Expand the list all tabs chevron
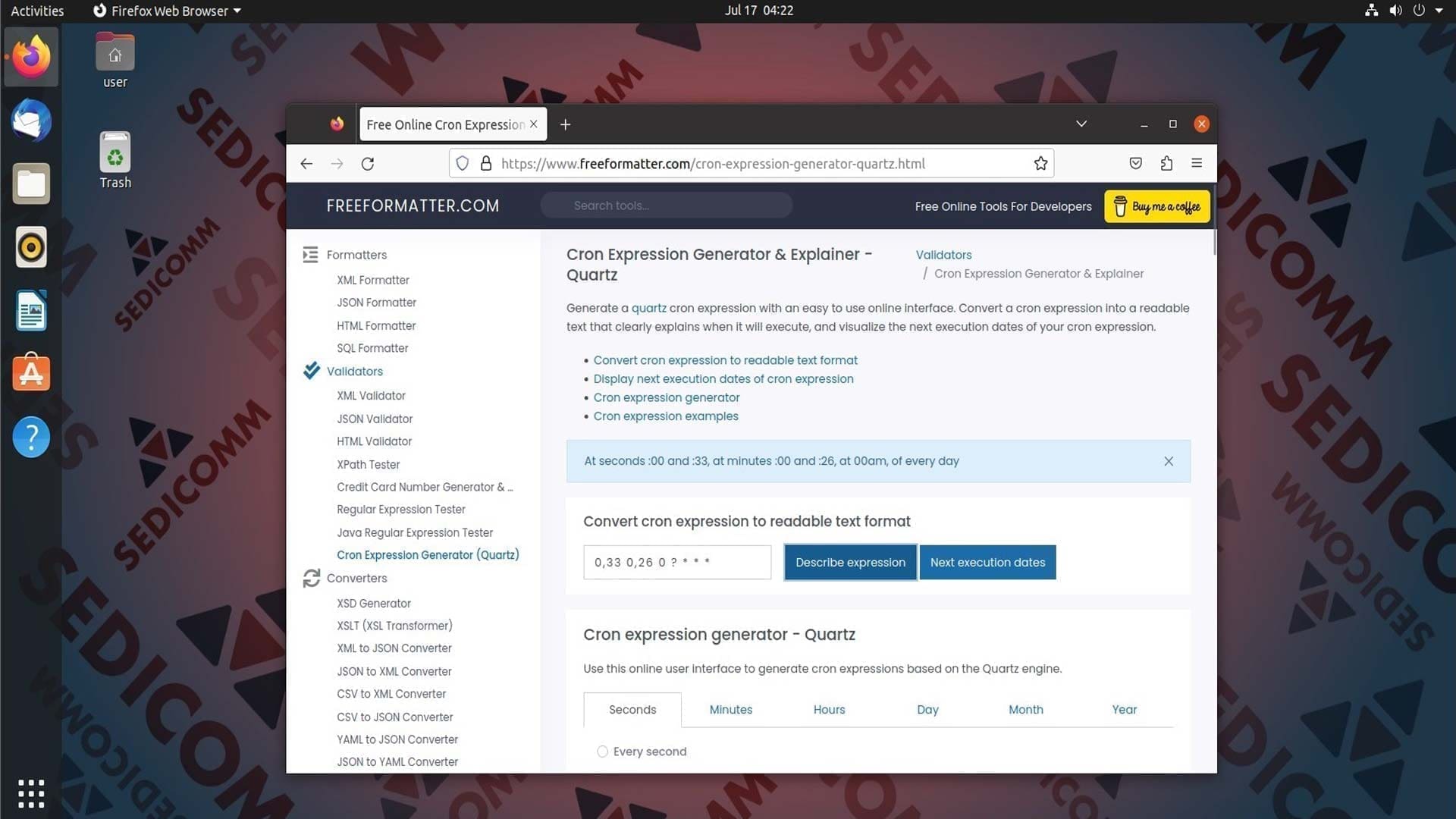Screen dimensions: 1456x819 coord(1081,124)
